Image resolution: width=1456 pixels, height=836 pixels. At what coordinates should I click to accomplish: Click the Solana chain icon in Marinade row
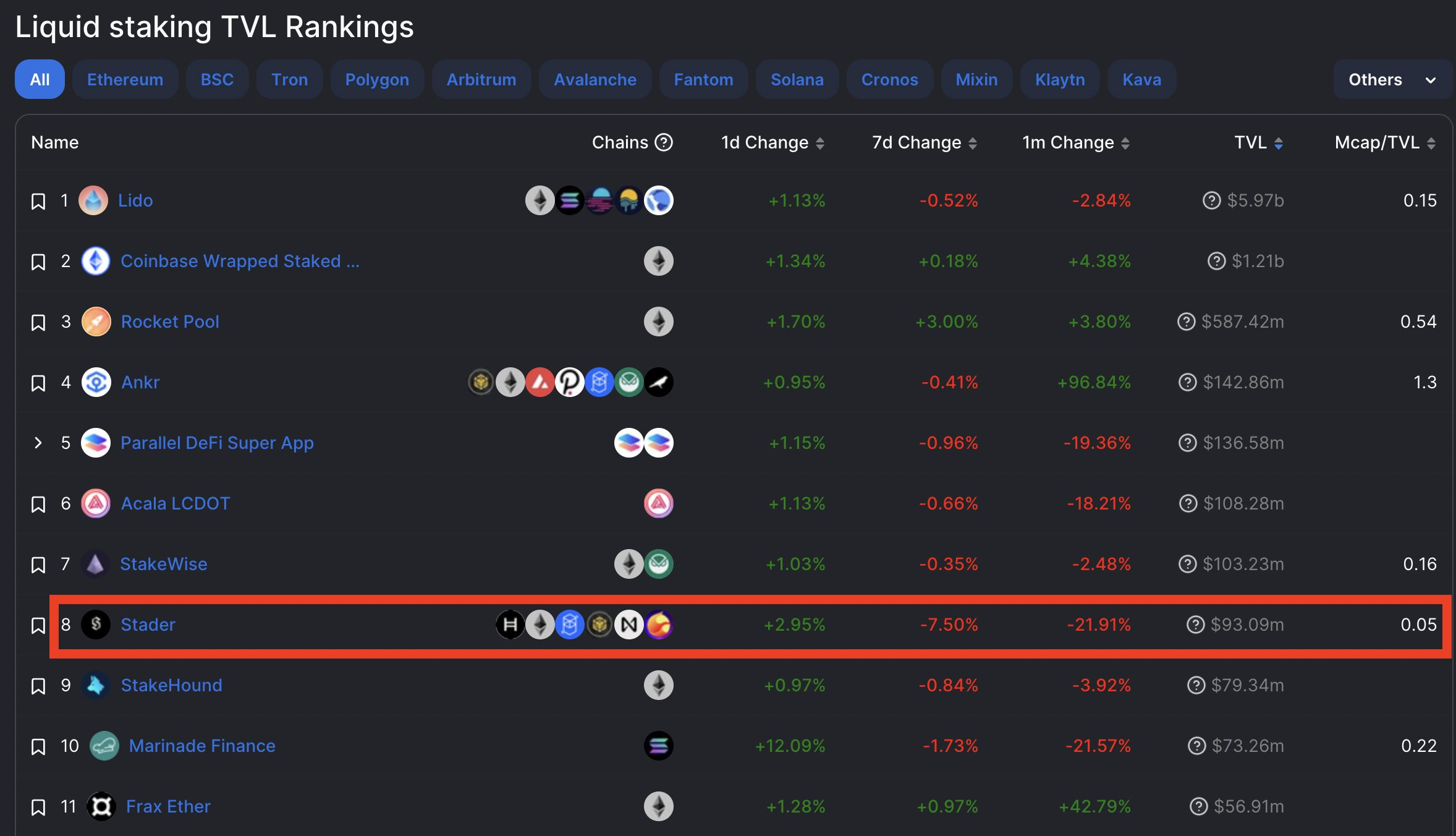pyautogui.click(x=658, y=746)
